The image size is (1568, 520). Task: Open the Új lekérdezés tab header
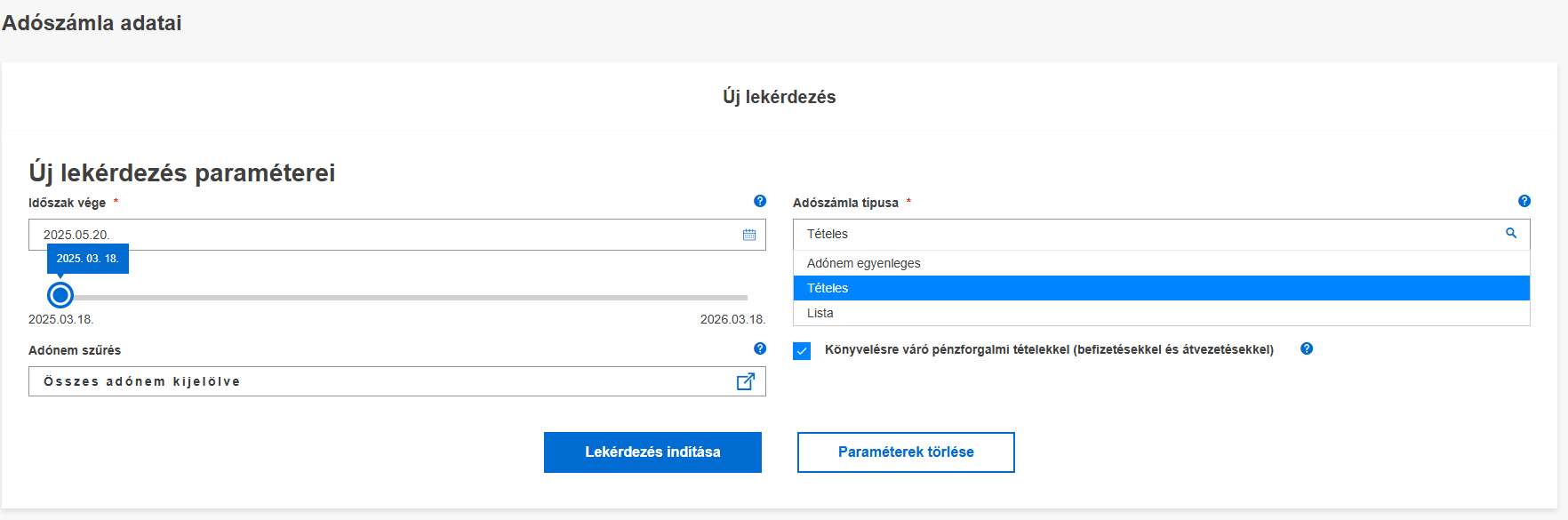point(780,97)
